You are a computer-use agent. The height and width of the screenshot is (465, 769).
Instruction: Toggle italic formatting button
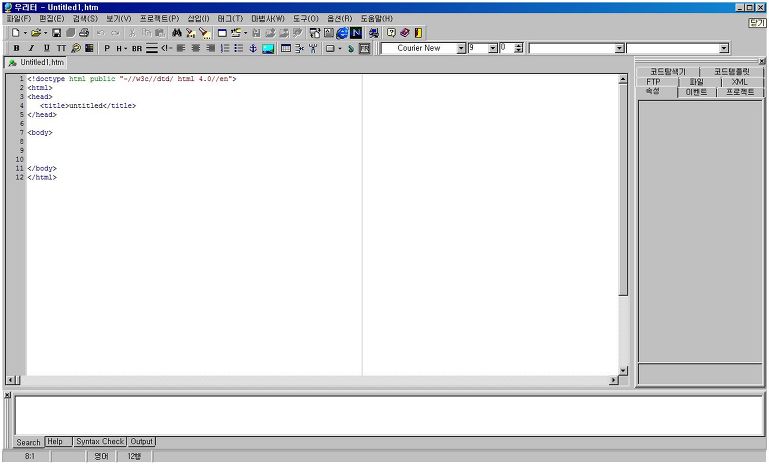point(31,48)
